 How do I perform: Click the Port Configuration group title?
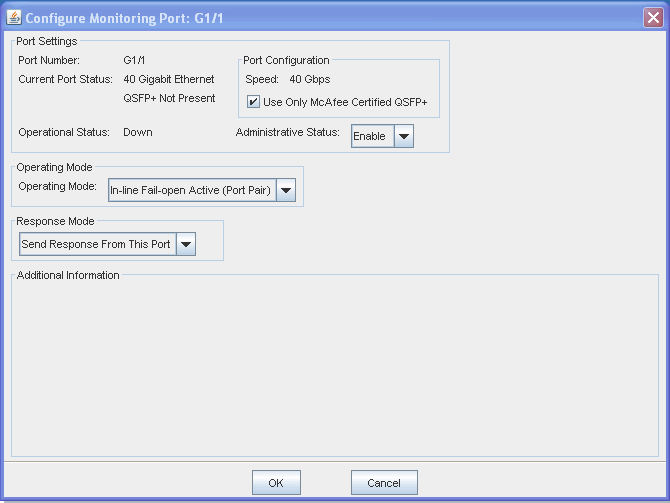coord(286,60)
